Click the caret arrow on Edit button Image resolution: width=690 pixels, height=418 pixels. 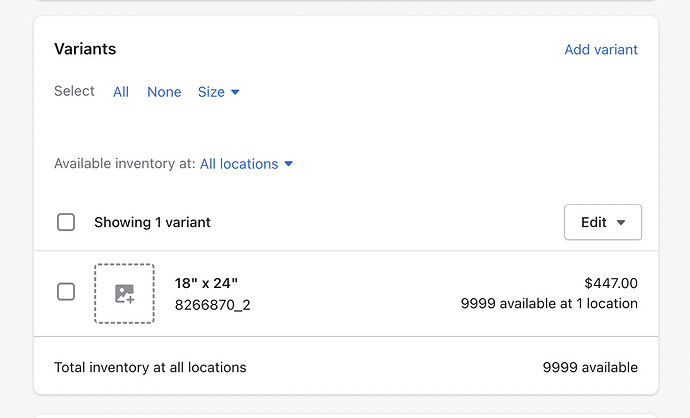[621, 223]
